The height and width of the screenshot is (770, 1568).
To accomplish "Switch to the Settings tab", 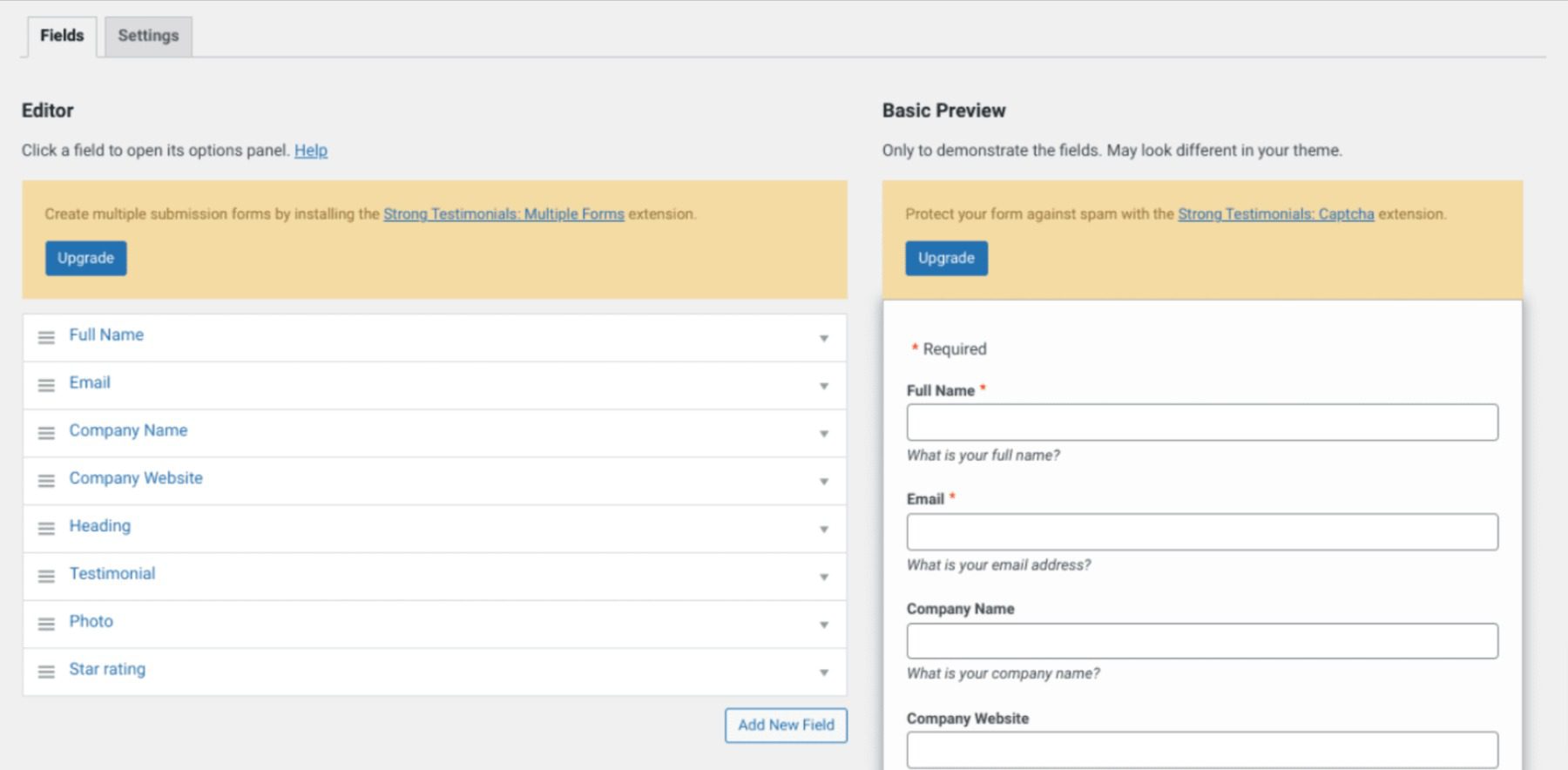I will pyautogui.click(x=148, y=36).
